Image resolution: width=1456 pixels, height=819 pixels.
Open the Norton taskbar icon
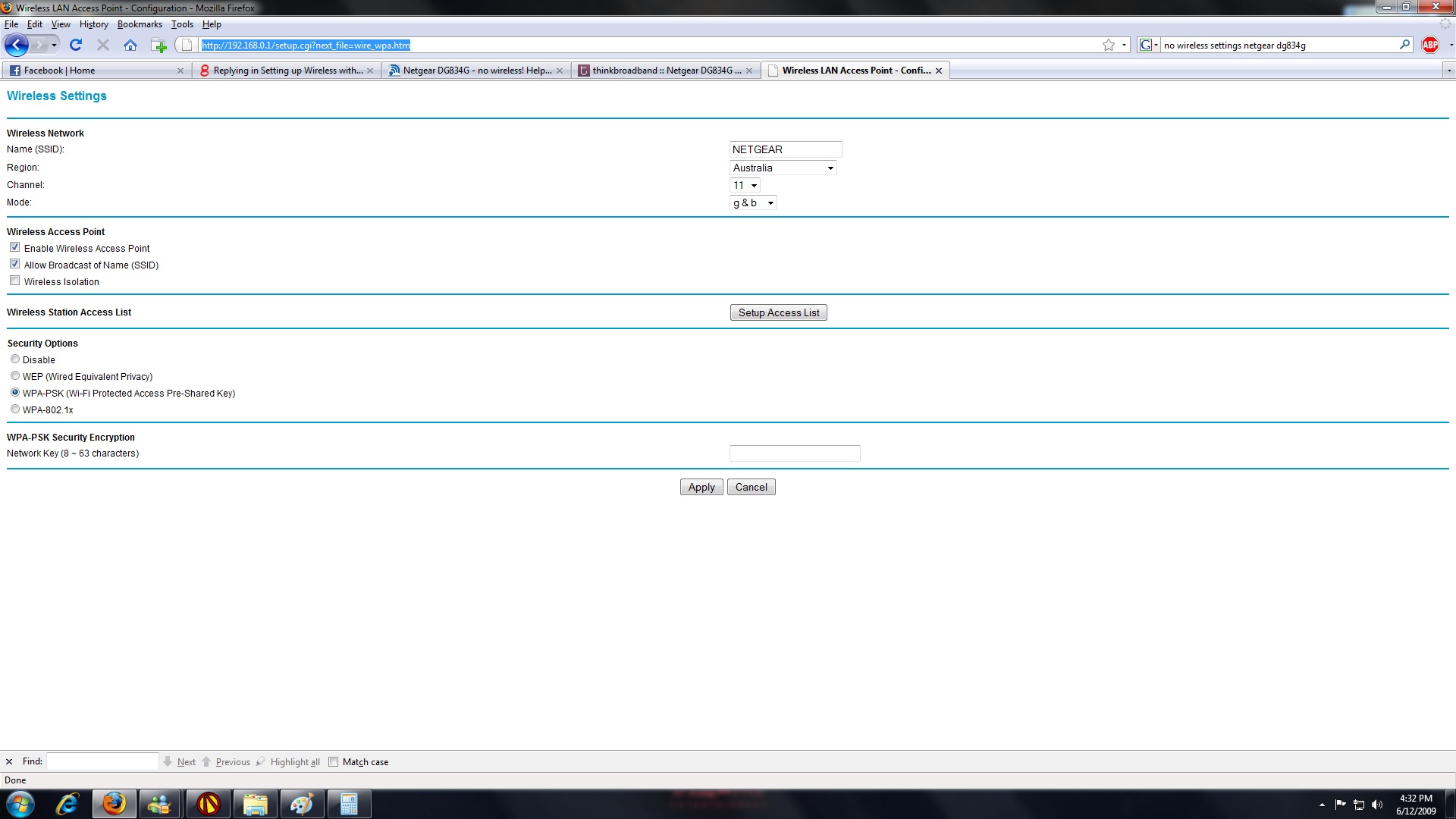click(x=208, y=804)
